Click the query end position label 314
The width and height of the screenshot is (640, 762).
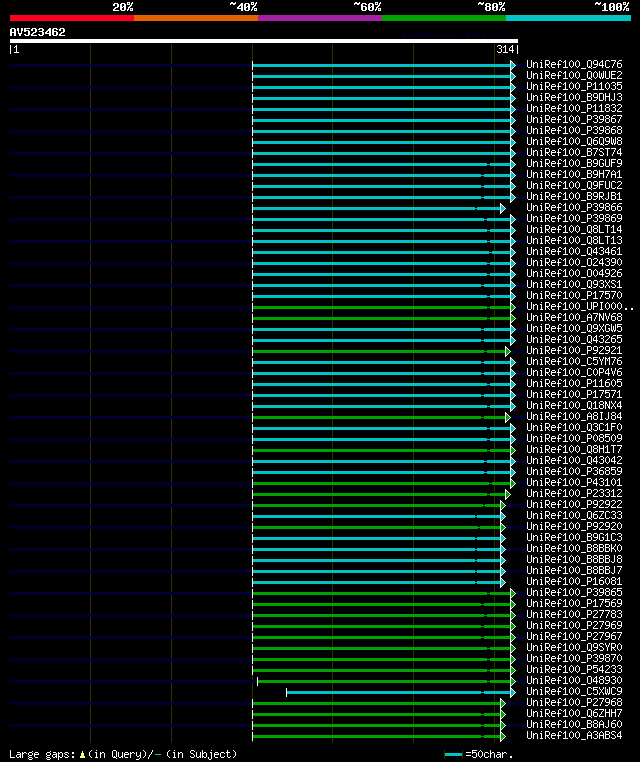click(x=505, y=49)
